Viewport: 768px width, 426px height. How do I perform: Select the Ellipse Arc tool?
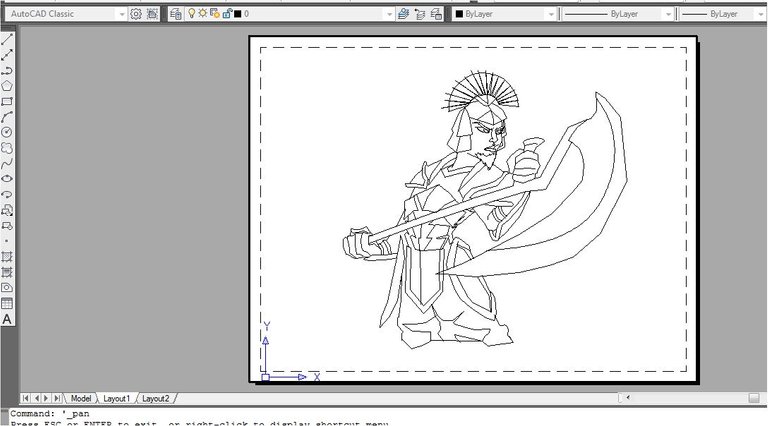[7, 194]
